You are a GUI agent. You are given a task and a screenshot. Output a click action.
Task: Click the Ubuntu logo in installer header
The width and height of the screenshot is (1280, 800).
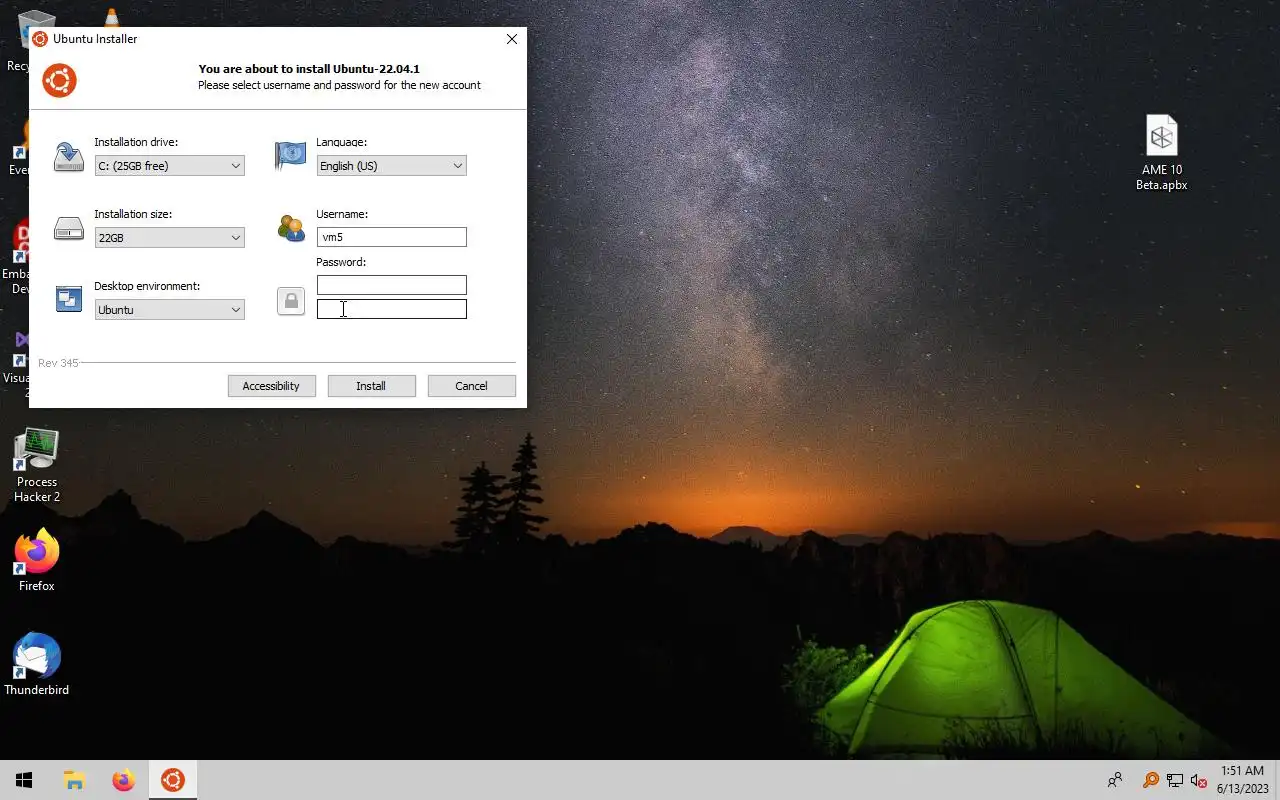pyautogui.click(x=59, y=80)
